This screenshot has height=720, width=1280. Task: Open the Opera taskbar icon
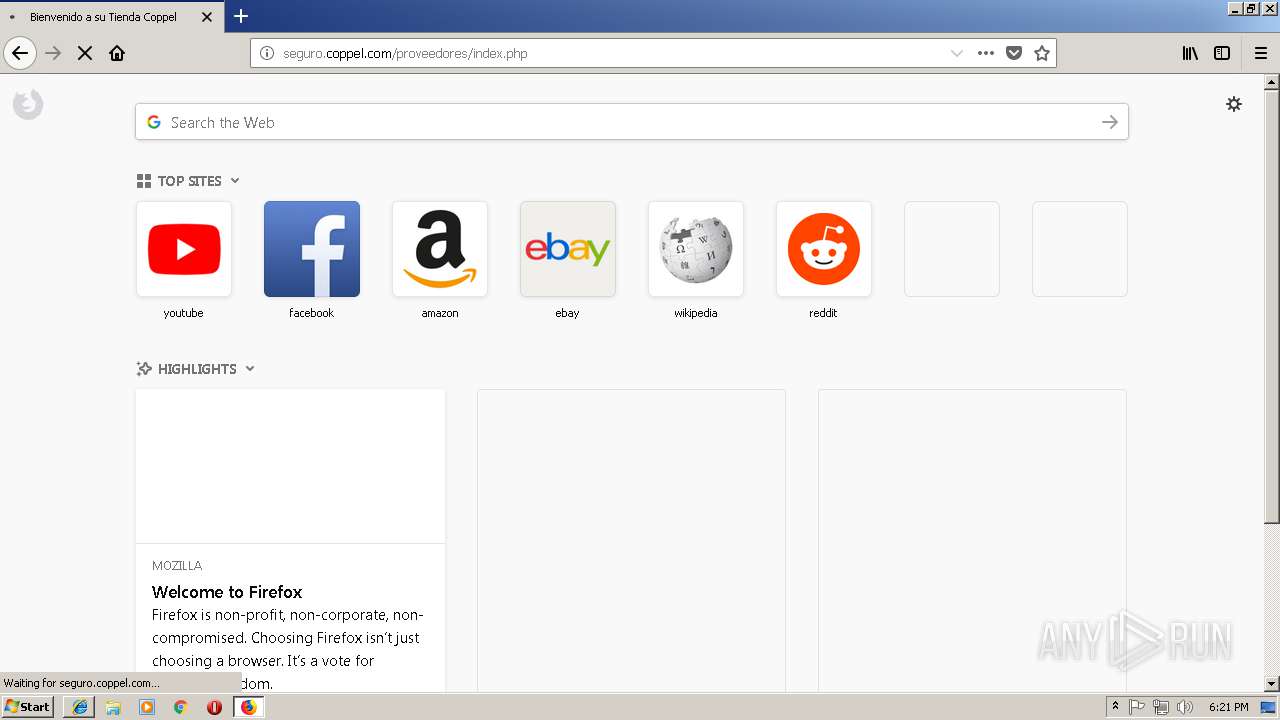[x=214, y=707]
